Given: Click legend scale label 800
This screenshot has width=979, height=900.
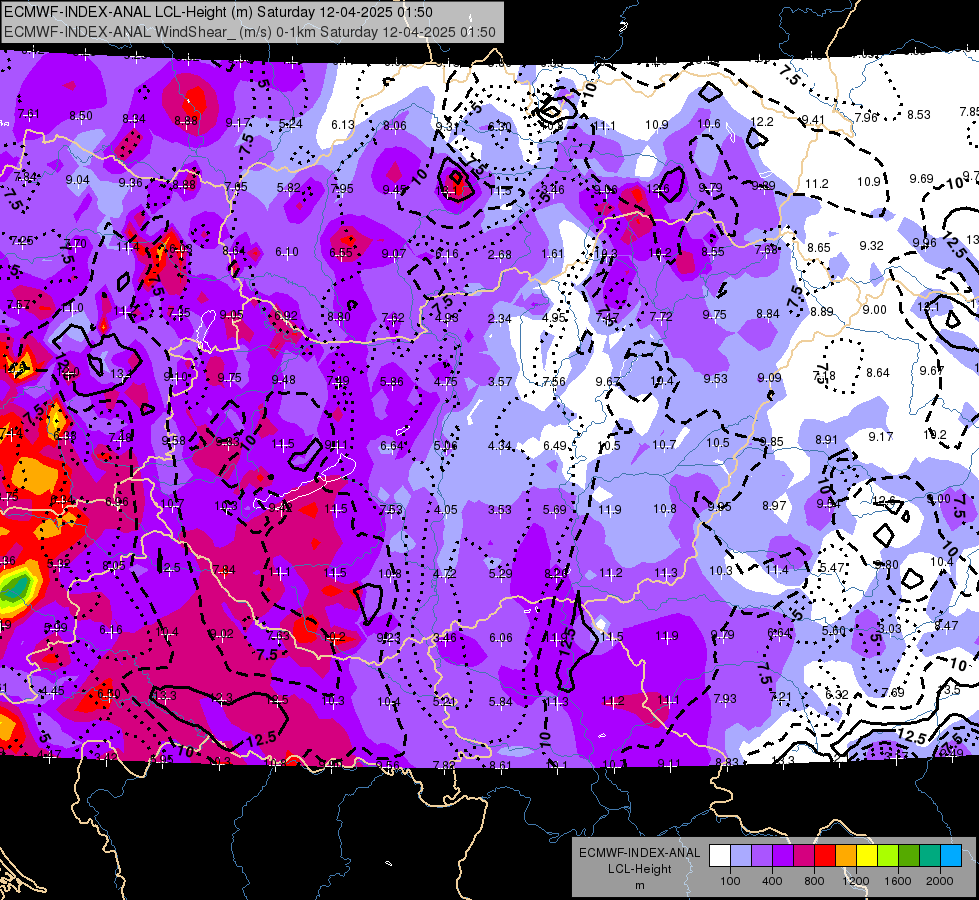Looking at the screenshot, I should pyautogui.click(x=814, y=881).
